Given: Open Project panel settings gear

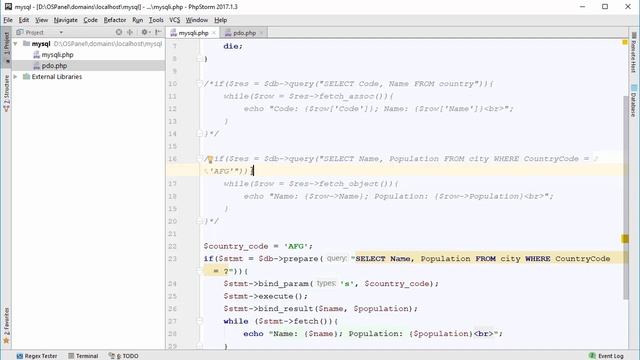Looking at the screenshot, I should [145, 32].
